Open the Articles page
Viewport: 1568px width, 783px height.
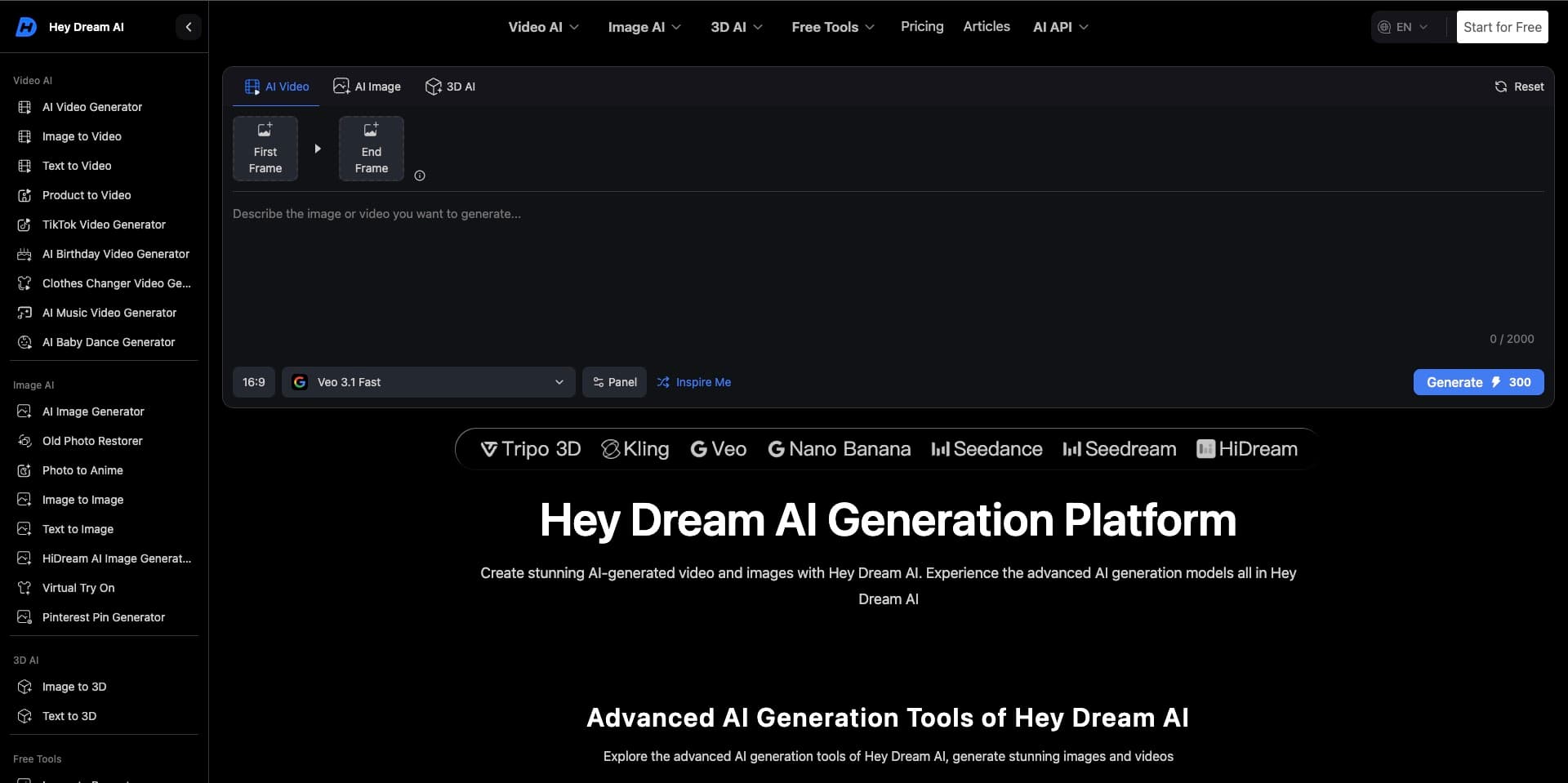click(x=987, y=26)
